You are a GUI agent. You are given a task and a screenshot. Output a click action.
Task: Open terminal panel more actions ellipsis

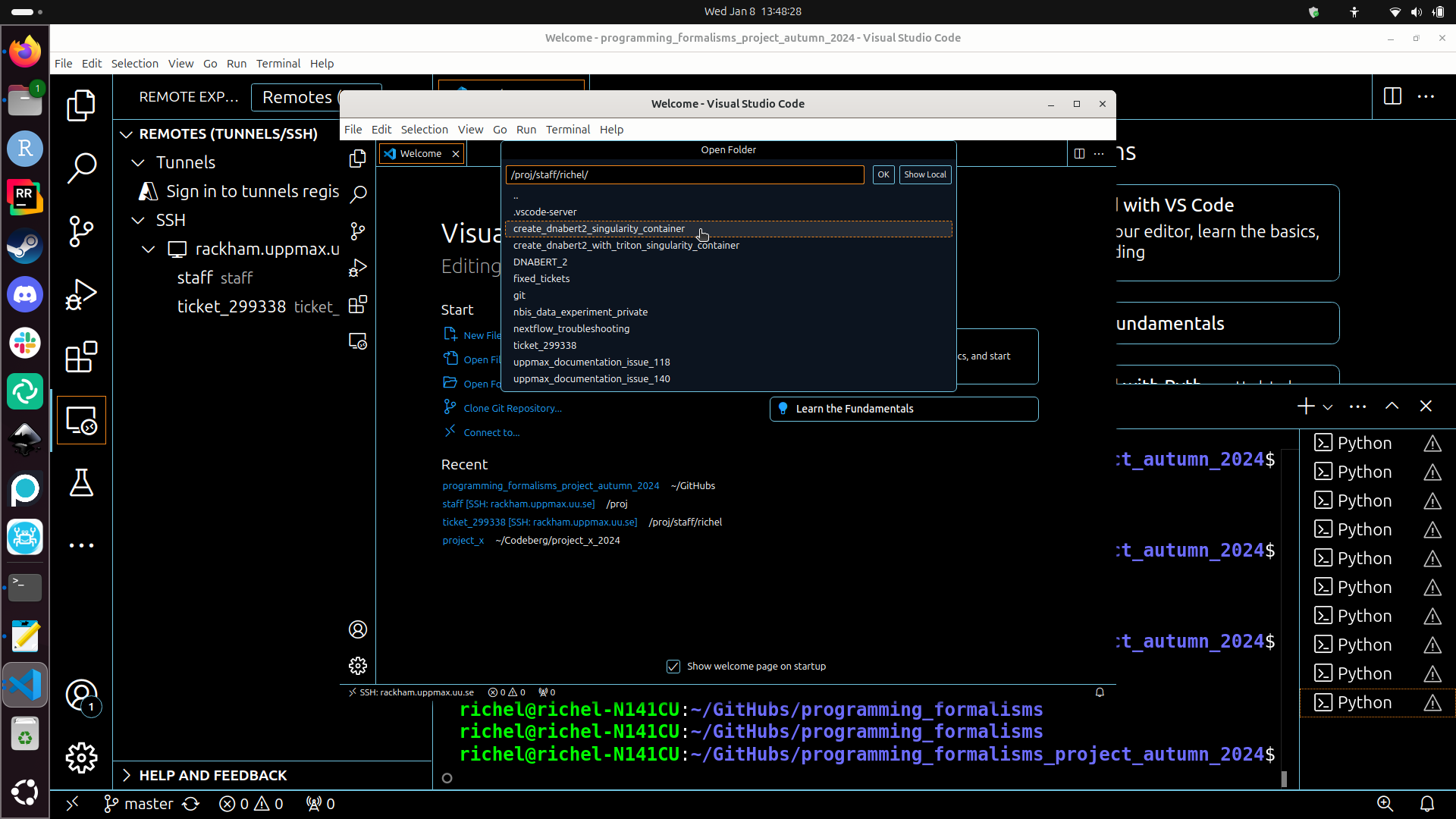tap(1357, 407)
